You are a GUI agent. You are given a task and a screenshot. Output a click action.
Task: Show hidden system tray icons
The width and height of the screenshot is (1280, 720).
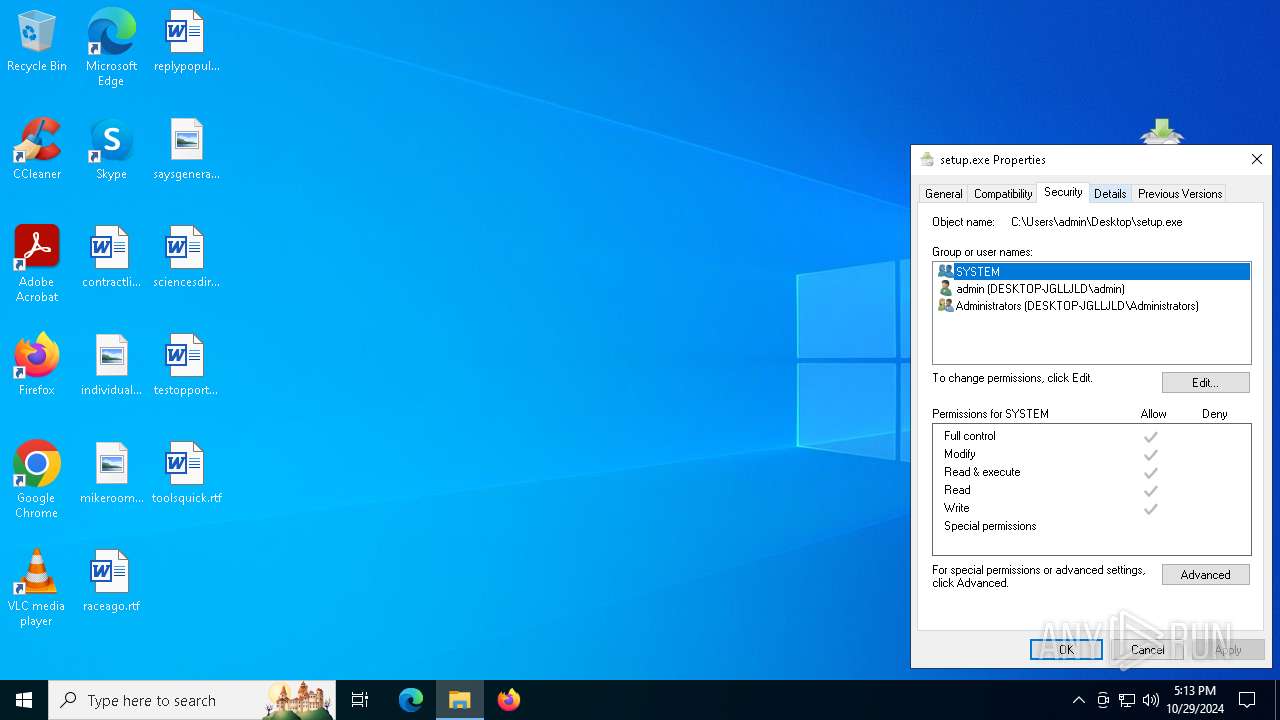click(1078, 700)
